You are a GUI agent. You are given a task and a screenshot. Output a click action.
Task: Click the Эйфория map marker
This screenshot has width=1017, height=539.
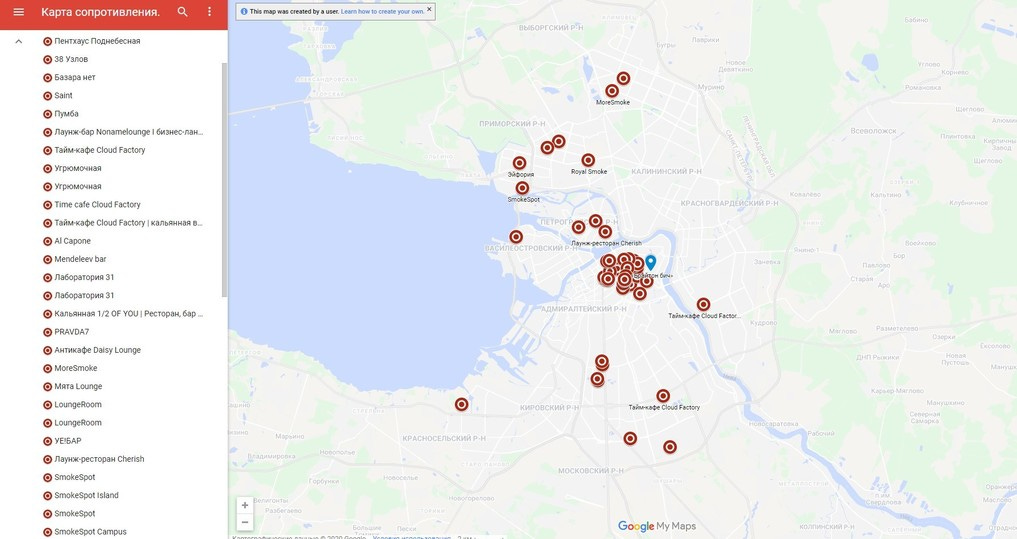(x=520, y=163)
